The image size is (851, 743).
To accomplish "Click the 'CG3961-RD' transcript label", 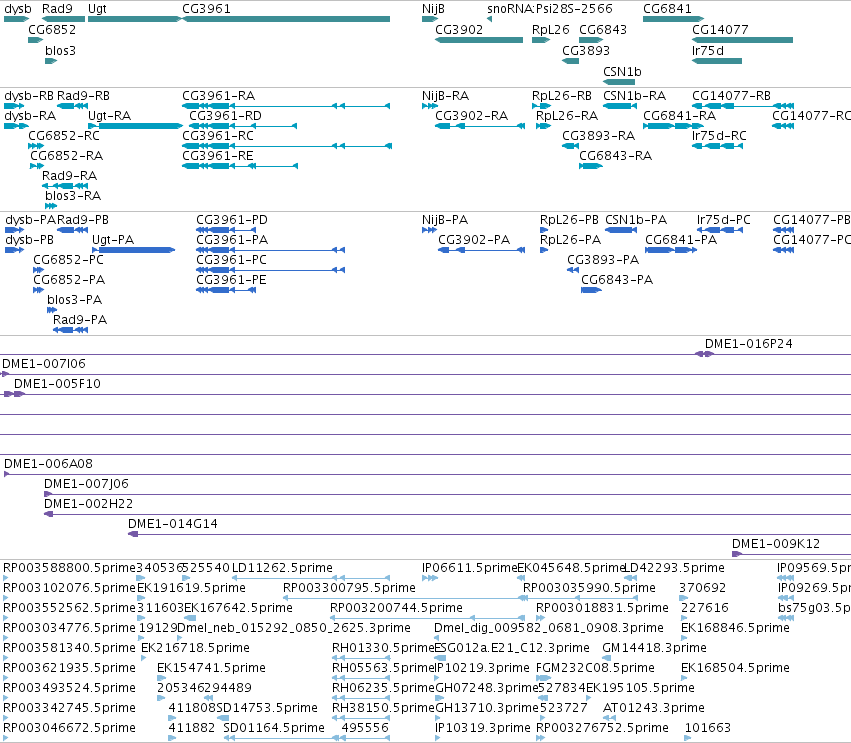I will (x=225, y=116).
